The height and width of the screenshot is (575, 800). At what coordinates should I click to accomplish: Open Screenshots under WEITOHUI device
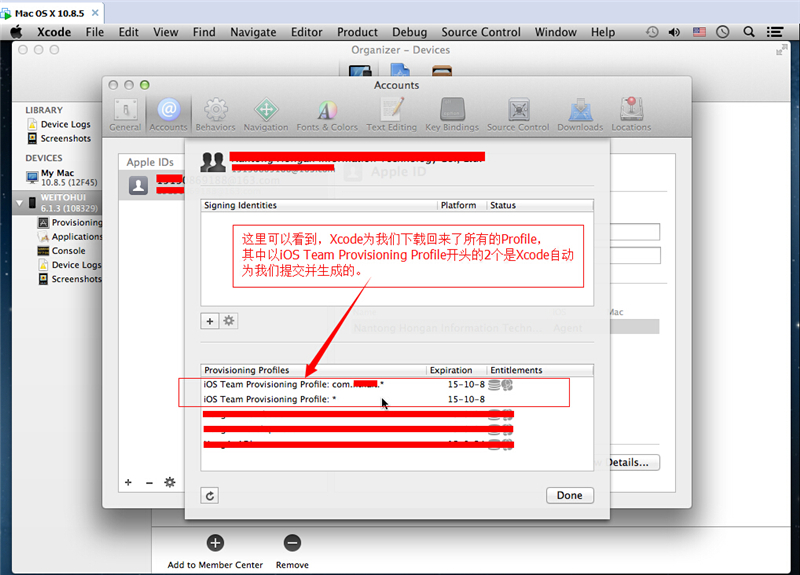coord(70,279)
